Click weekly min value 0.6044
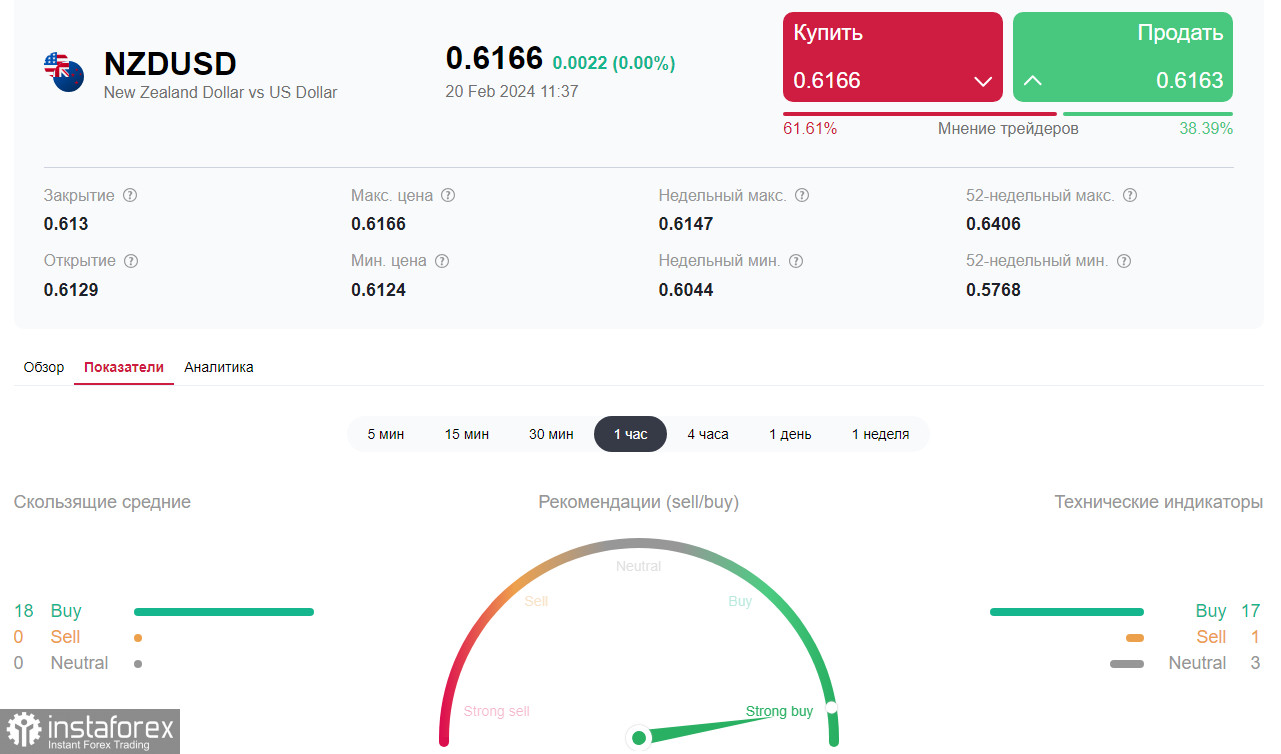The image size is (1281, 754). tap(686, 290)
